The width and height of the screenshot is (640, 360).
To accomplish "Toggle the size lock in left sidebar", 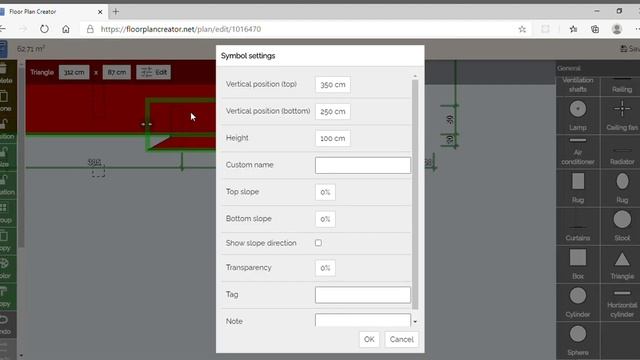I will click(6, 158).
